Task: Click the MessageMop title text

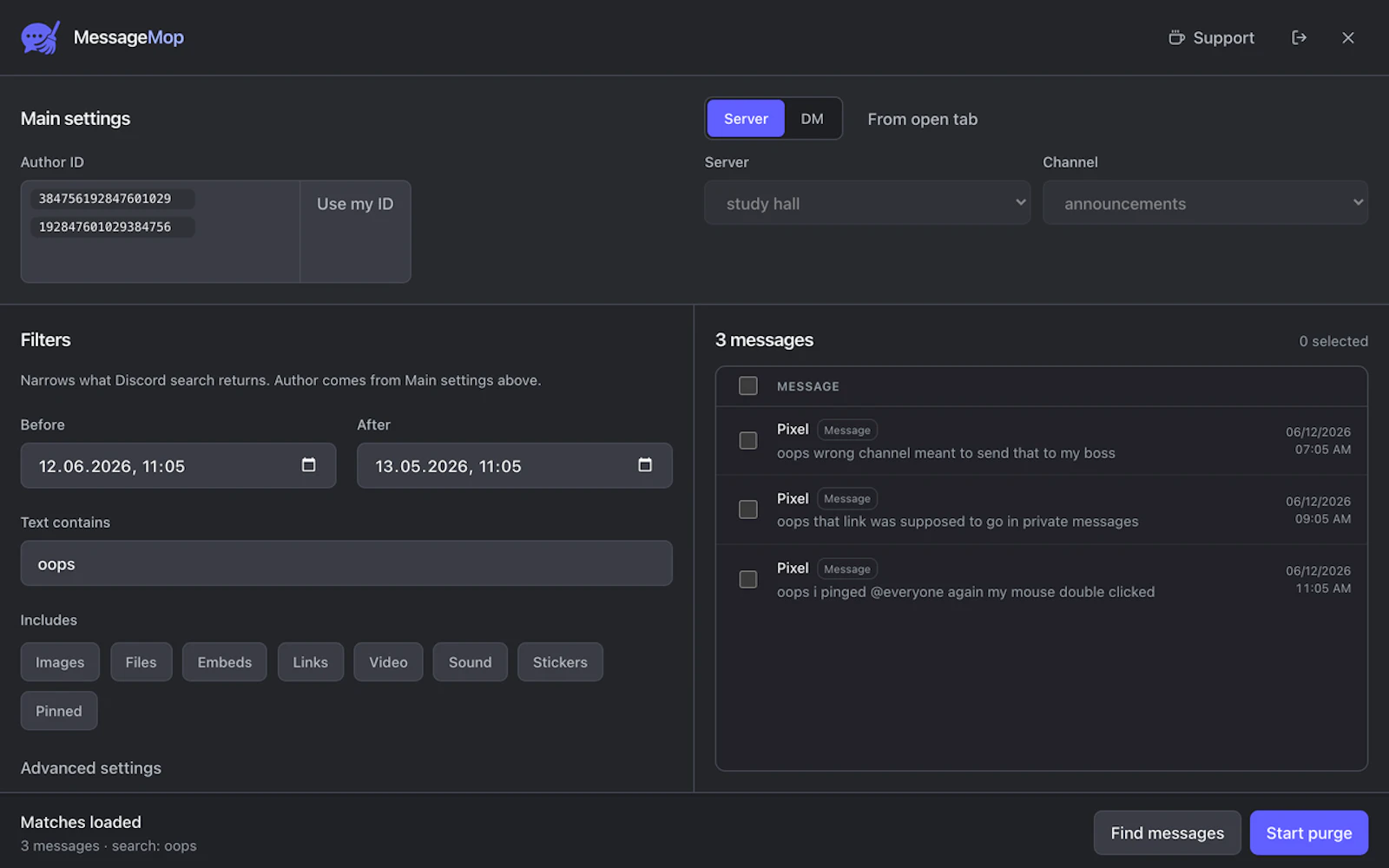Action: coord(128,37)
